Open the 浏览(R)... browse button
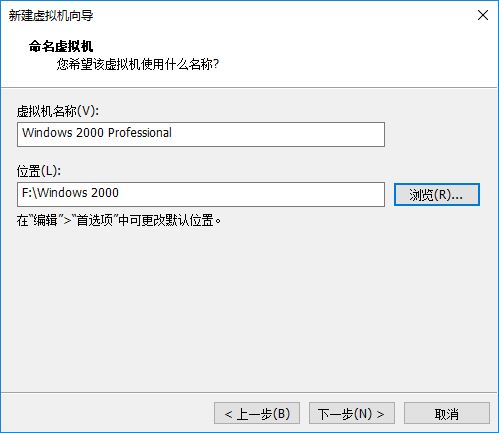The height and width of the screenshot is (433, 499). 437,194
